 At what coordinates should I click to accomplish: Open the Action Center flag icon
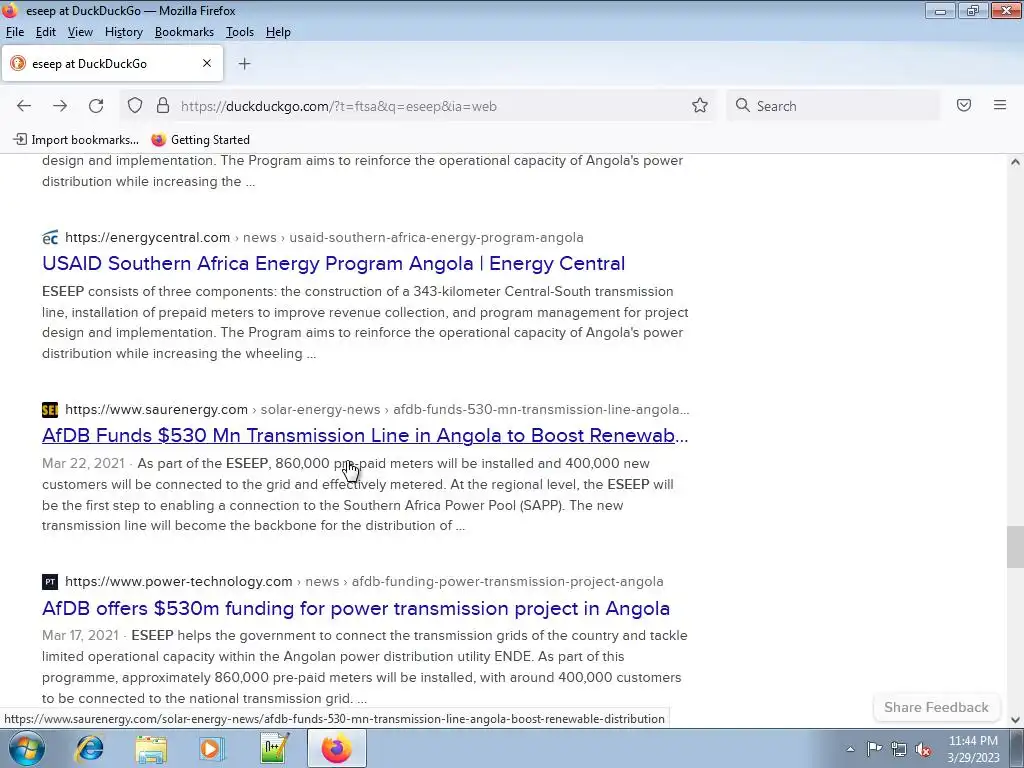point(874,749)
